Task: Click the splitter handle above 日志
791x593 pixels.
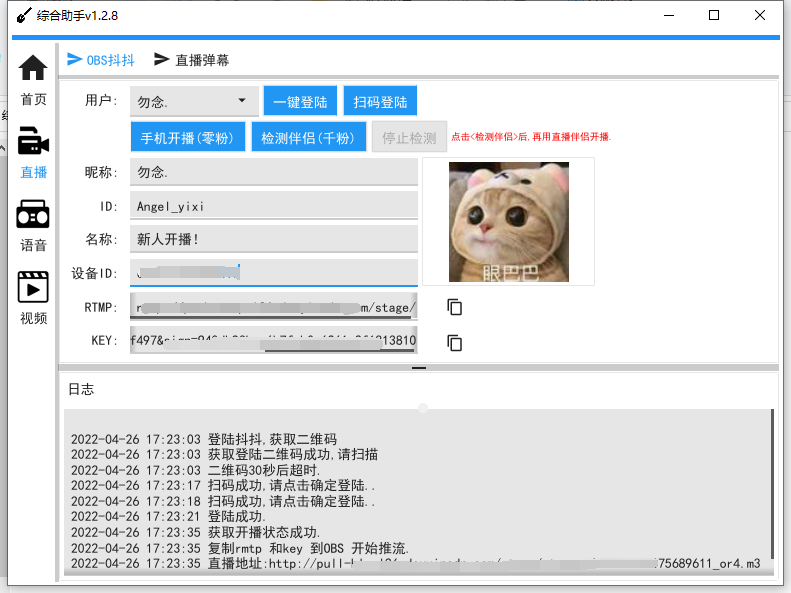Action: click(x=419, y=368)
